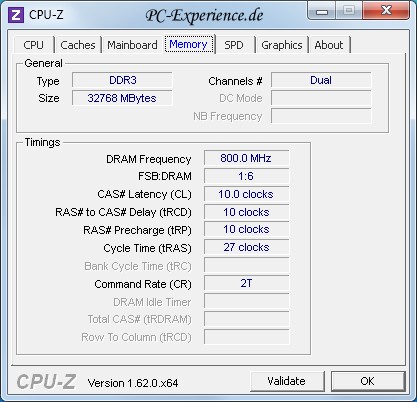Switch to the Graphics tab

(x=282, y=45)
